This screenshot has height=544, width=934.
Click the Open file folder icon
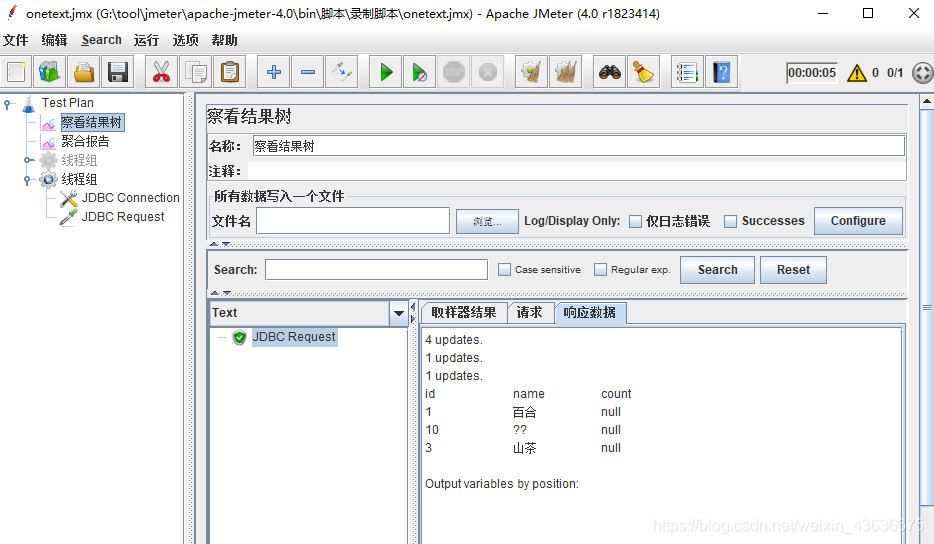[x=84, y=72]
